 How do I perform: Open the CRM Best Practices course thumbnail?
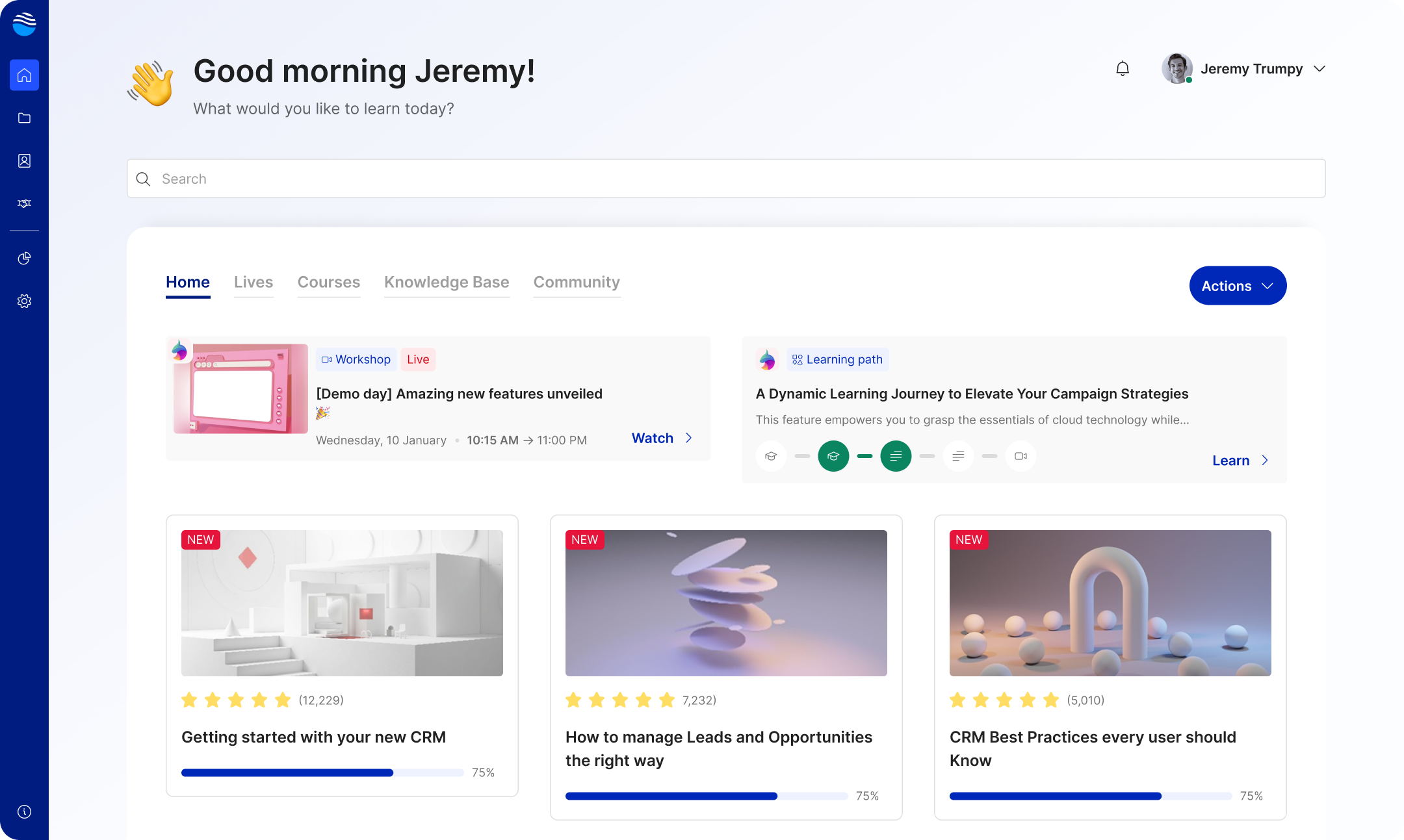(x=1110, y=603)
